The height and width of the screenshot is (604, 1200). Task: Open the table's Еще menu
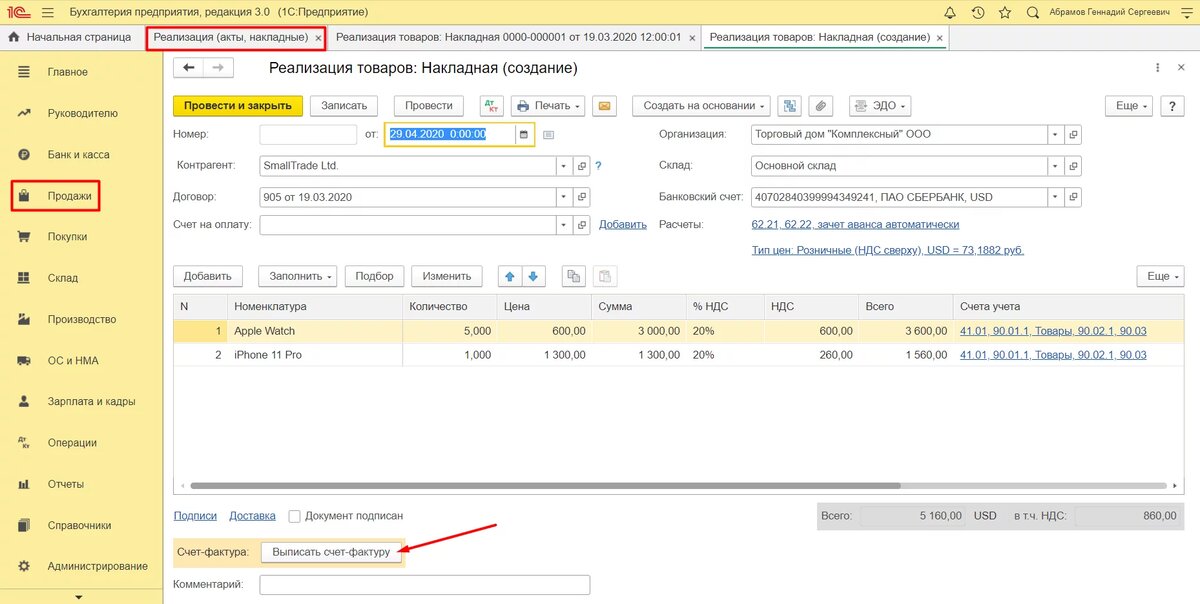(1160, 276)
